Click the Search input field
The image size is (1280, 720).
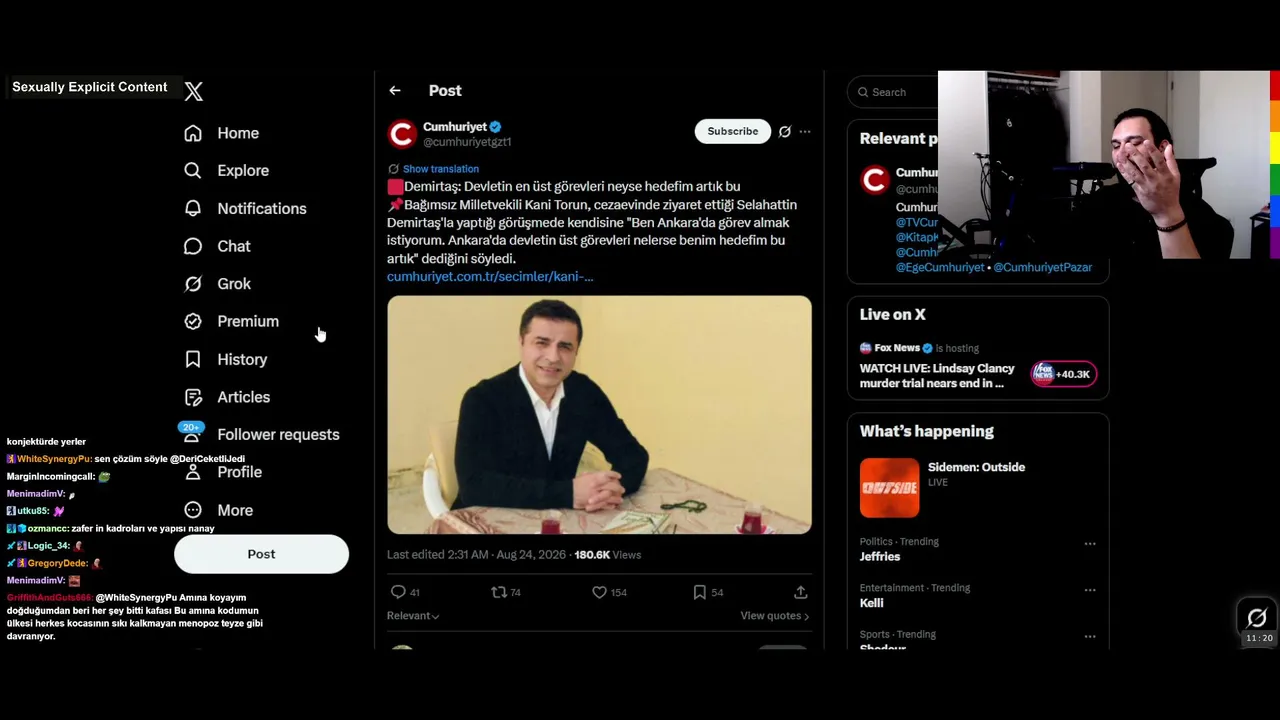click(895, 92)
